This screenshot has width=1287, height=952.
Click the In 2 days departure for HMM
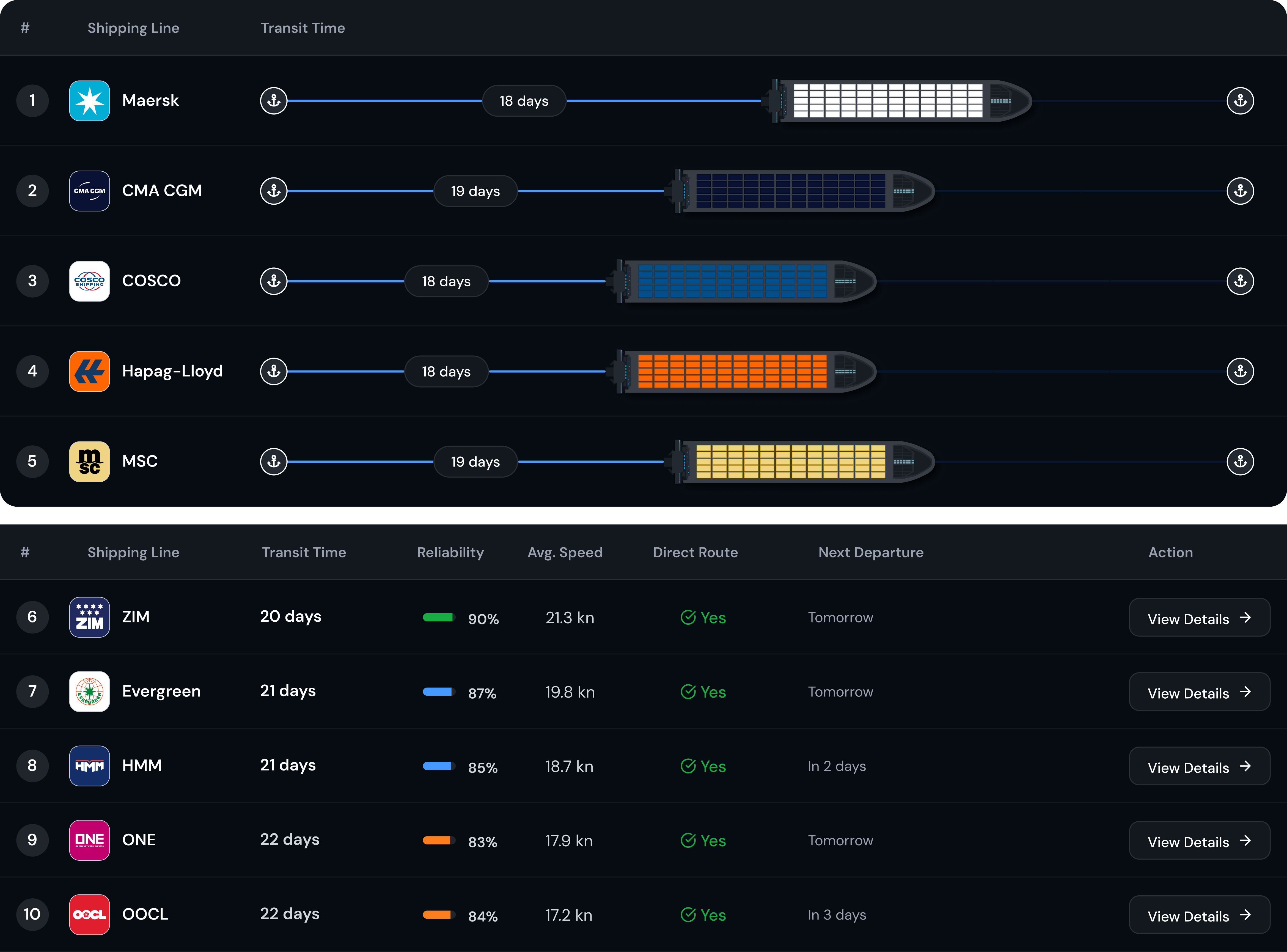click(837, 766)
